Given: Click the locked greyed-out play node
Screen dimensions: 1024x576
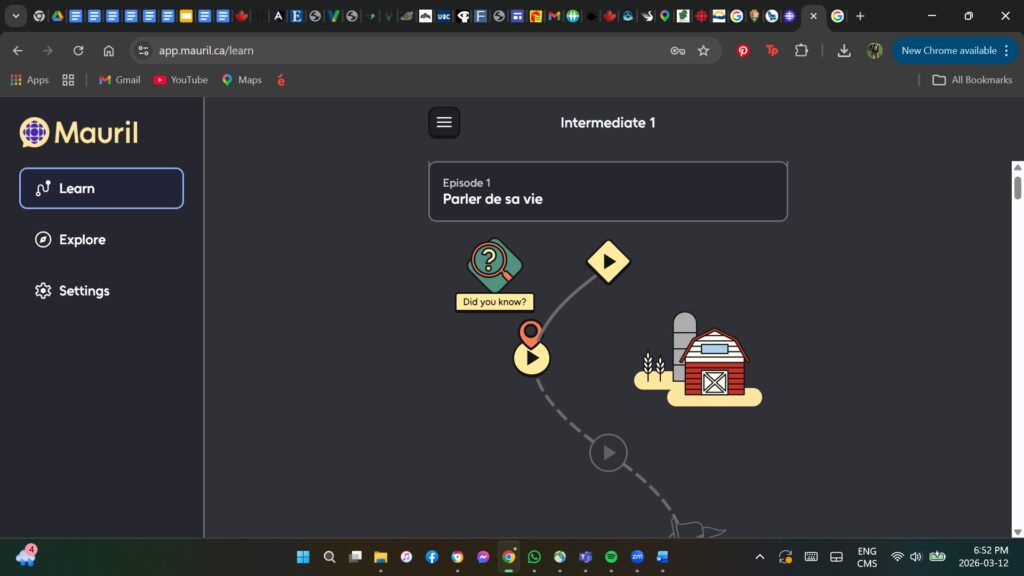Looking at the screenshot, I should 608,453.
